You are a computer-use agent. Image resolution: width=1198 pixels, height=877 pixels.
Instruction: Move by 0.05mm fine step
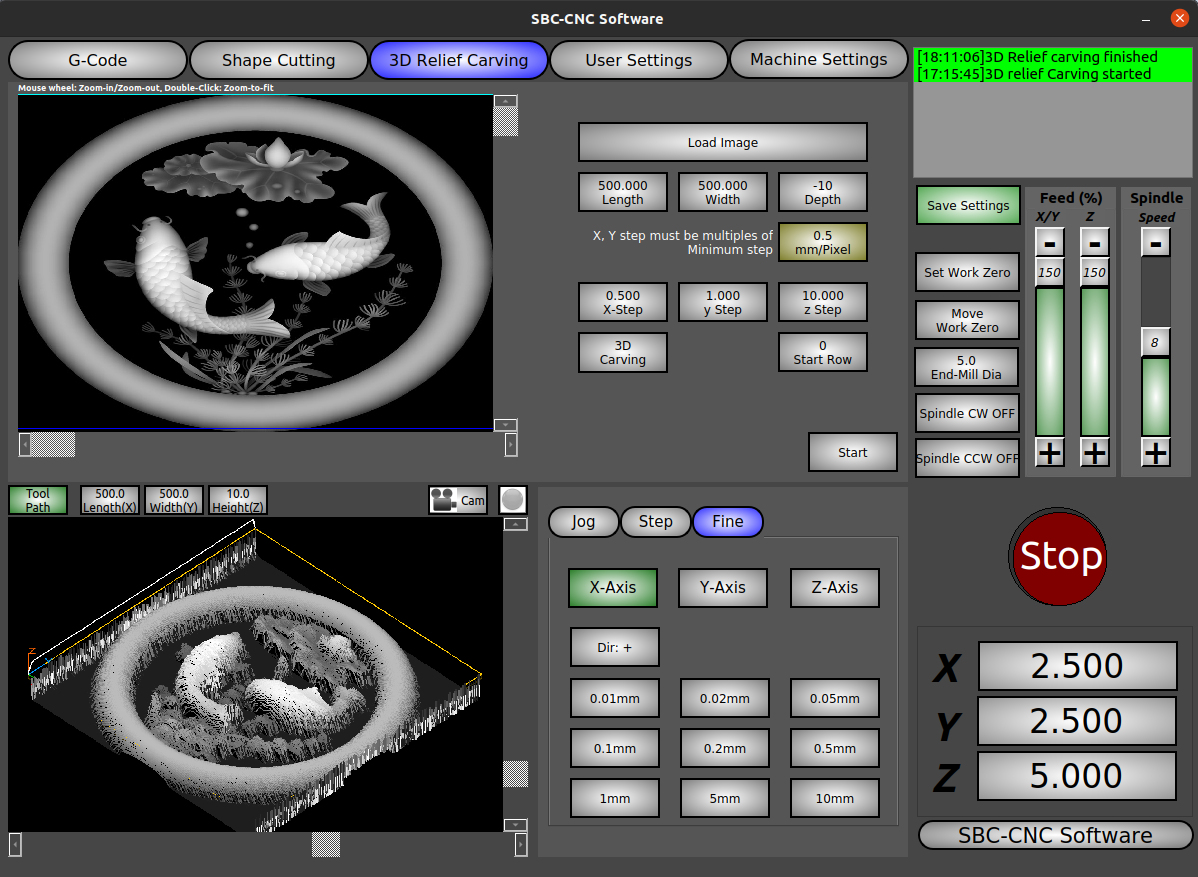(x=835, y=698)
